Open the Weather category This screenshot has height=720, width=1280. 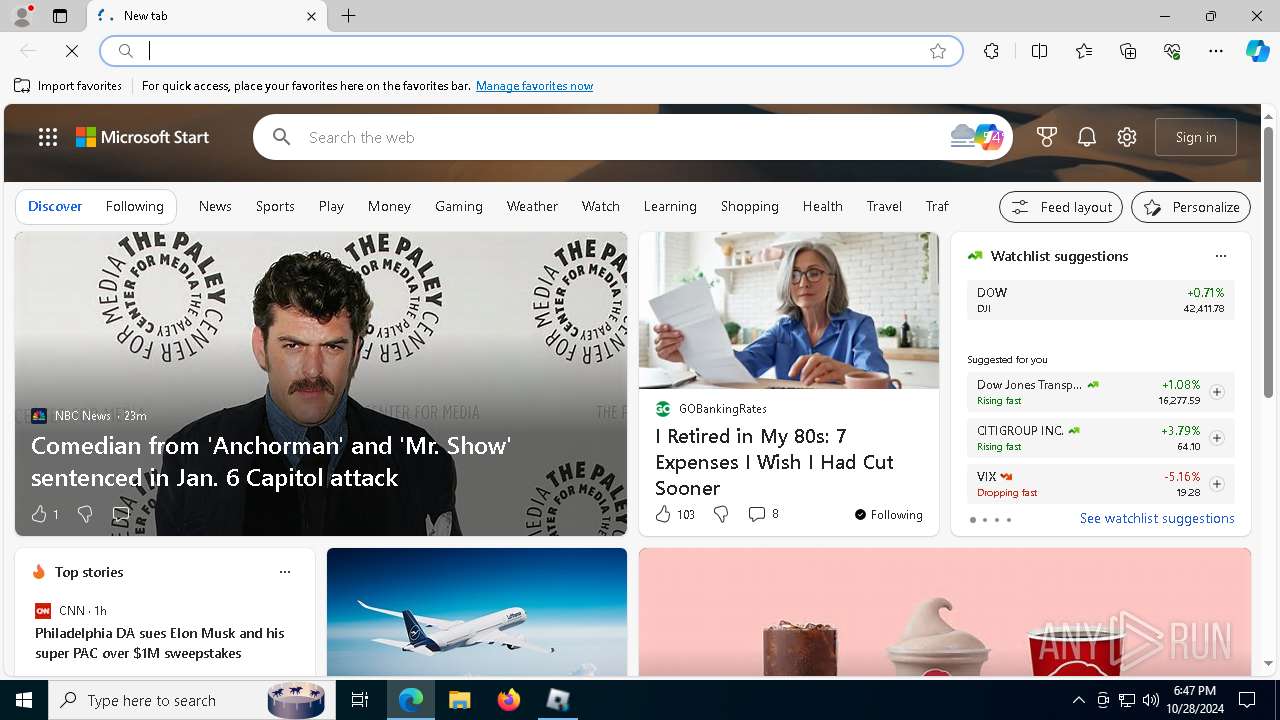[x=532, y=206]
